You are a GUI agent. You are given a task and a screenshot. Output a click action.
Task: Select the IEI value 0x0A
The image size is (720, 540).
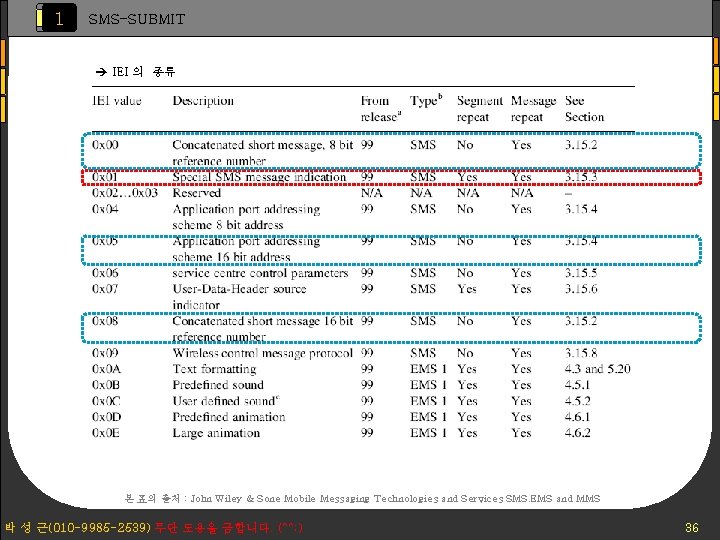coord(106,369)
